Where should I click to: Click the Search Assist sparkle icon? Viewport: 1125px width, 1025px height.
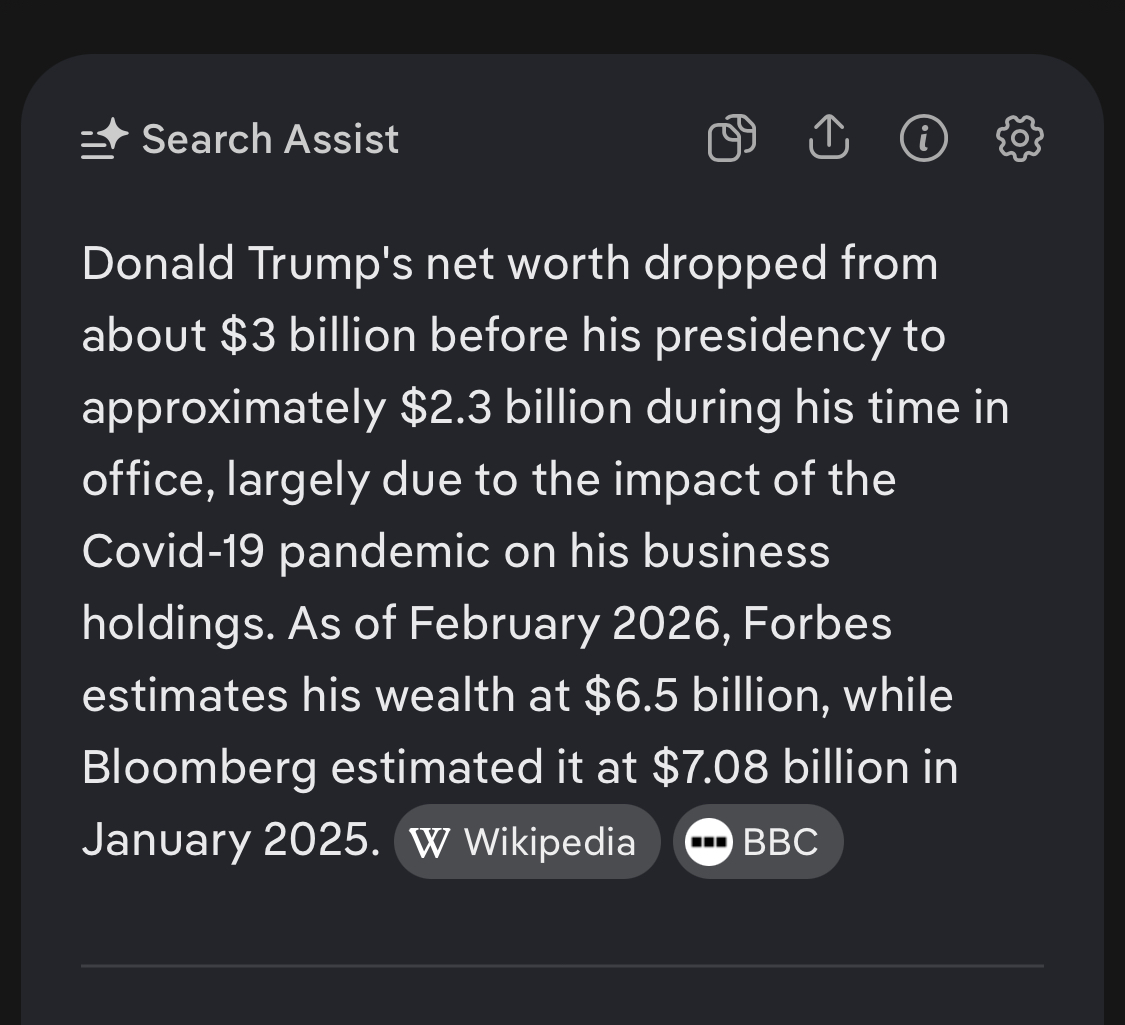coord(105,138)
